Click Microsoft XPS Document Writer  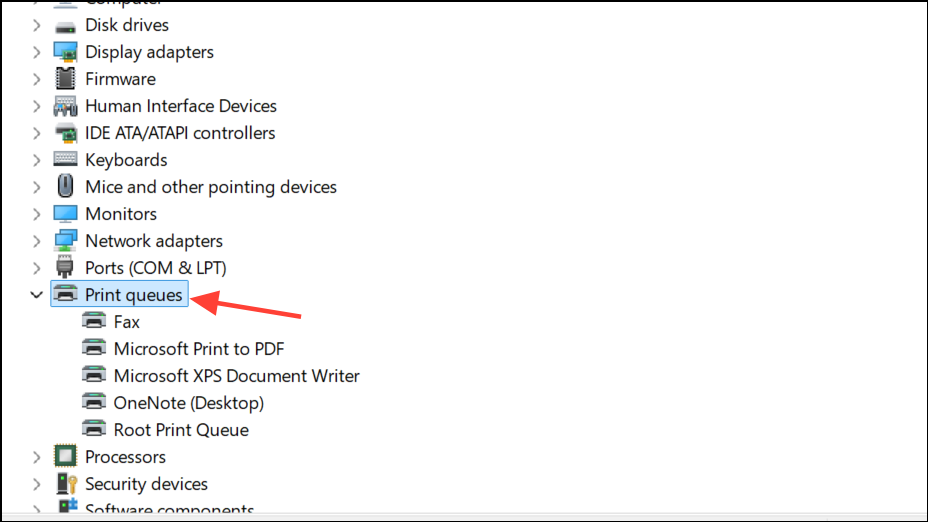(x=236, y=376)
